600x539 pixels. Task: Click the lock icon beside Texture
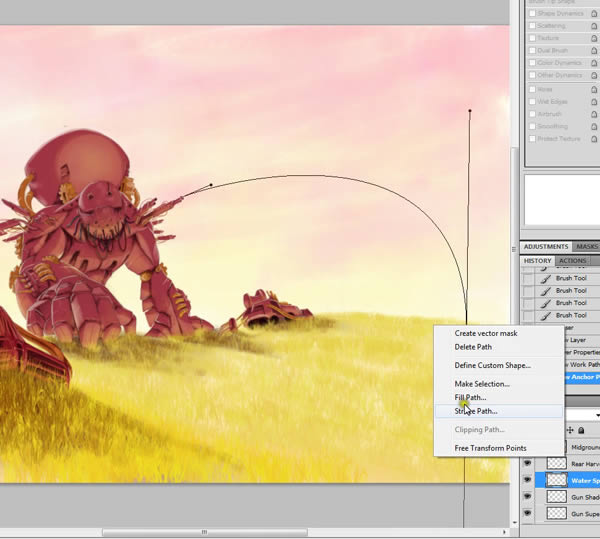pyautogui.click(x=594, y=39)
